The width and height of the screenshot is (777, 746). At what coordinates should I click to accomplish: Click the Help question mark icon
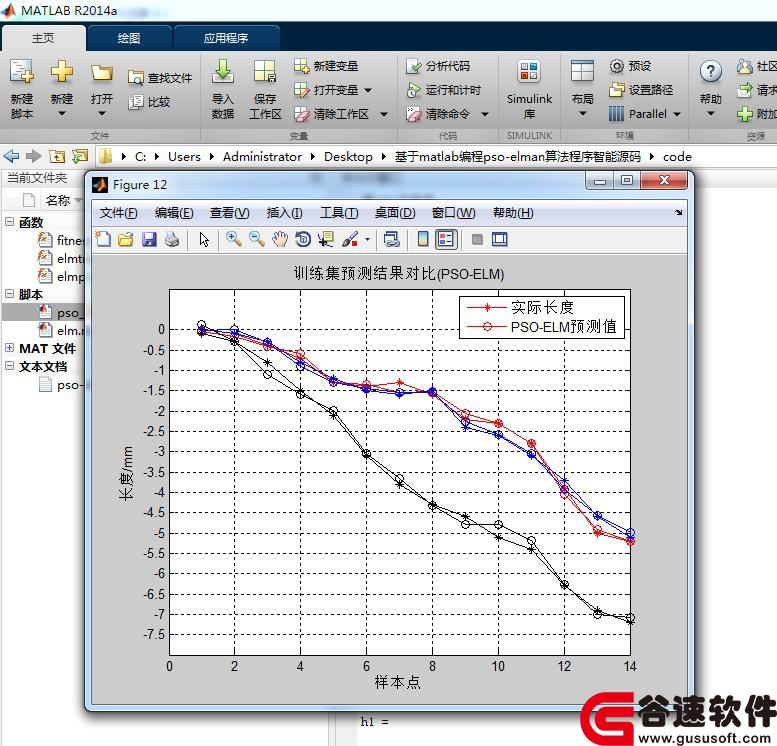click(711, 71)
